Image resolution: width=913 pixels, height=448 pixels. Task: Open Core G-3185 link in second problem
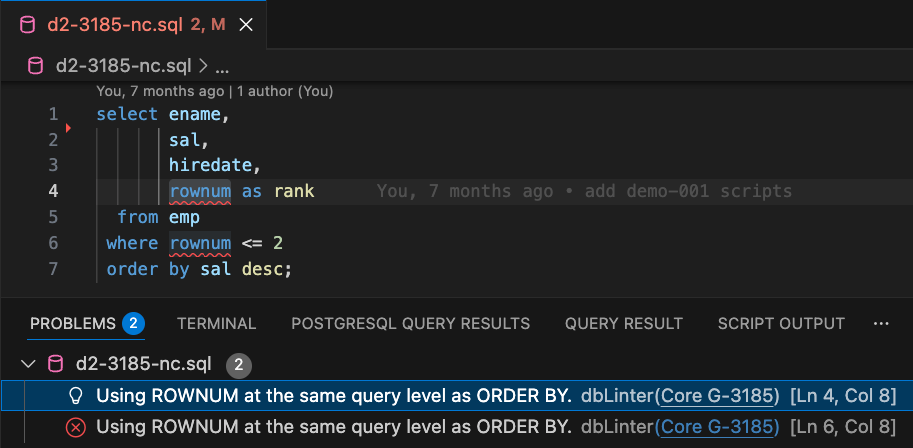click(719, 427)
